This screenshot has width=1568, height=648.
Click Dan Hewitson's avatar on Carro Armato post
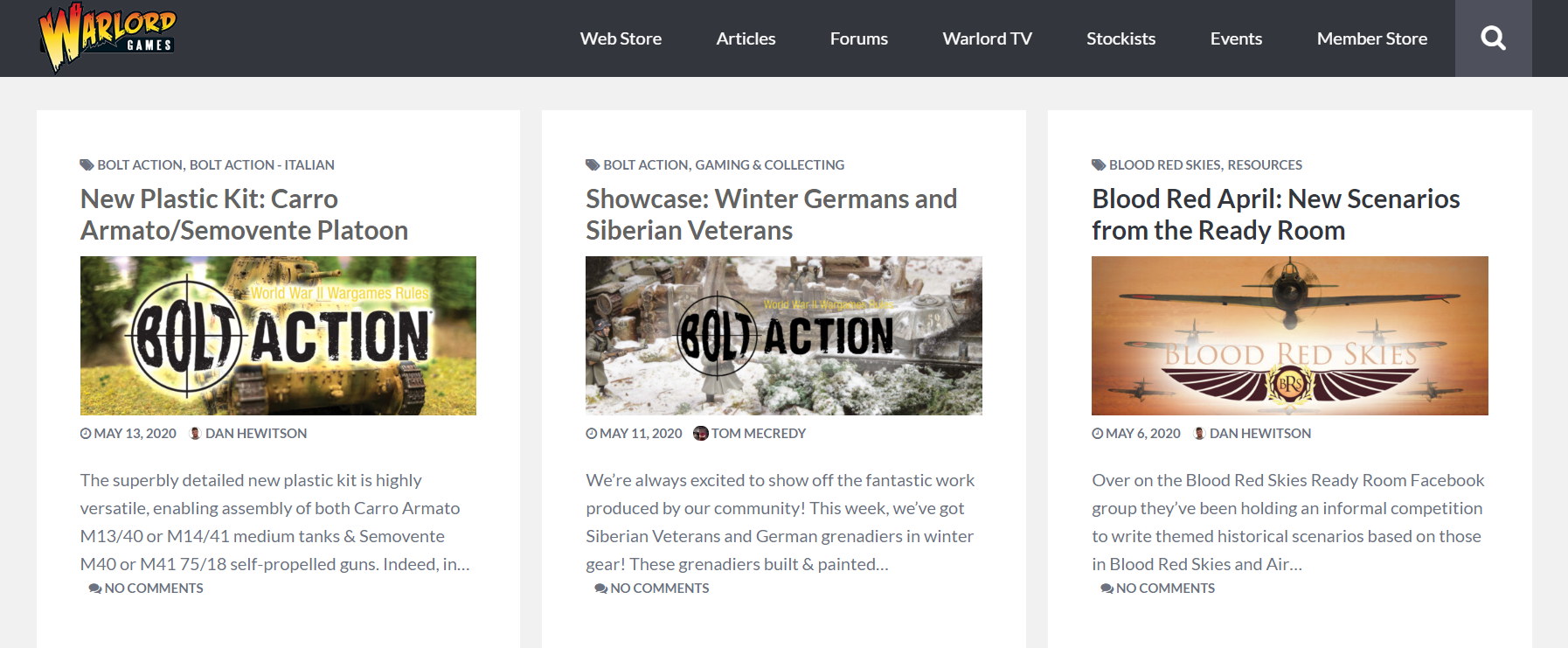(x=195, y=433)
